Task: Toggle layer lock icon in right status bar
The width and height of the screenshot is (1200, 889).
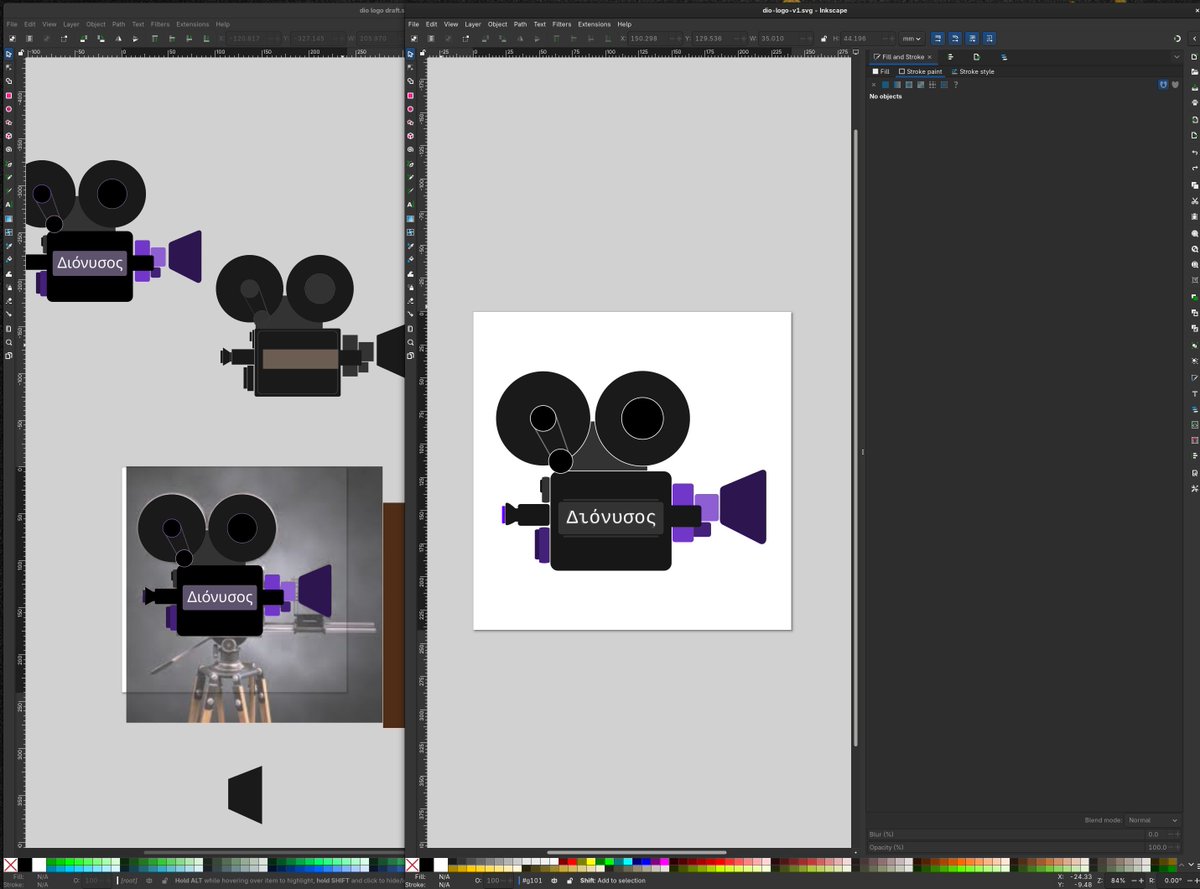Action: tap(571, 880)
